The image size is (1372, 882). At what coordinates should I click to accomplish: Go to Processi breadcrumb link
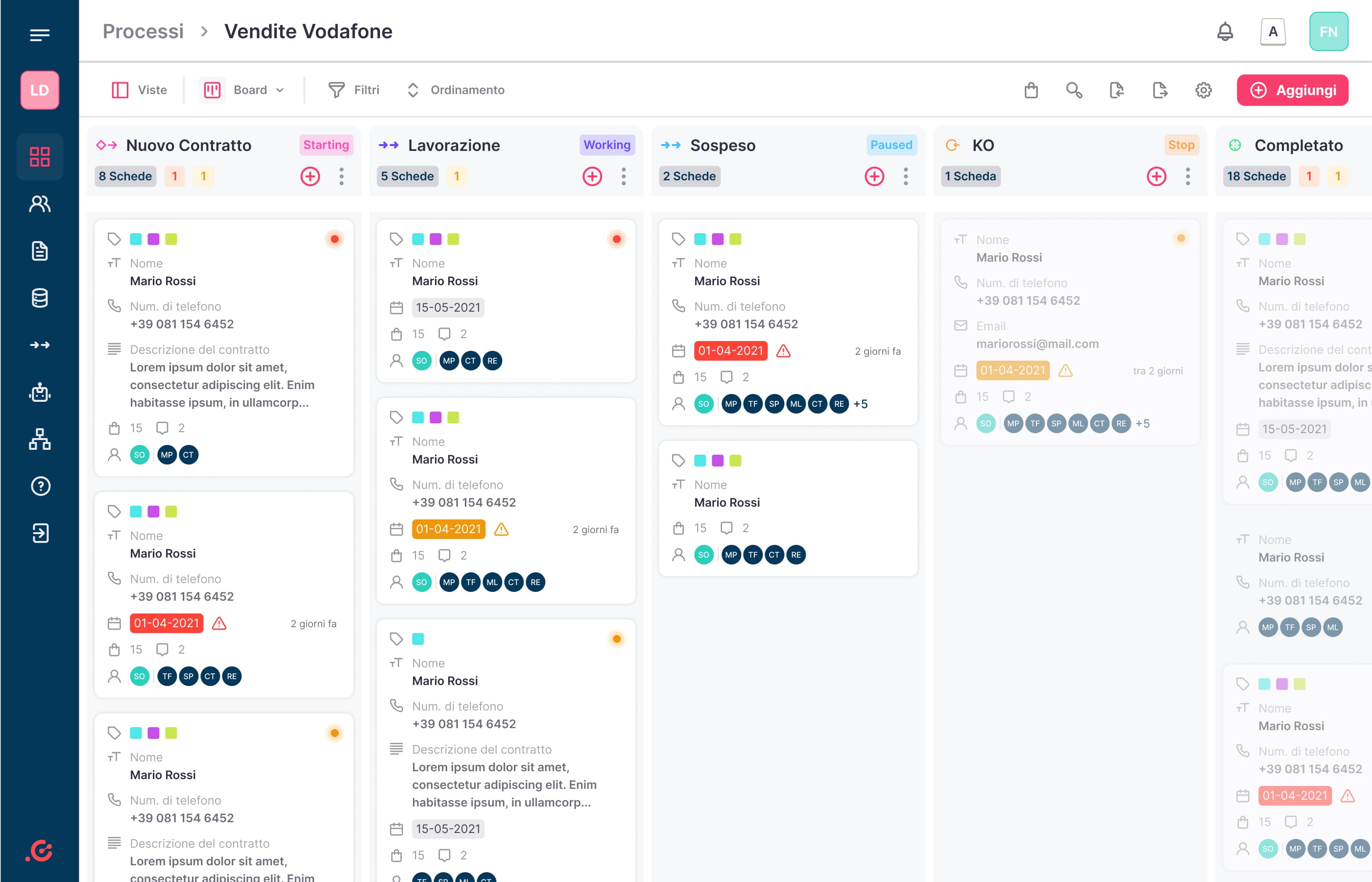(143, 31)
